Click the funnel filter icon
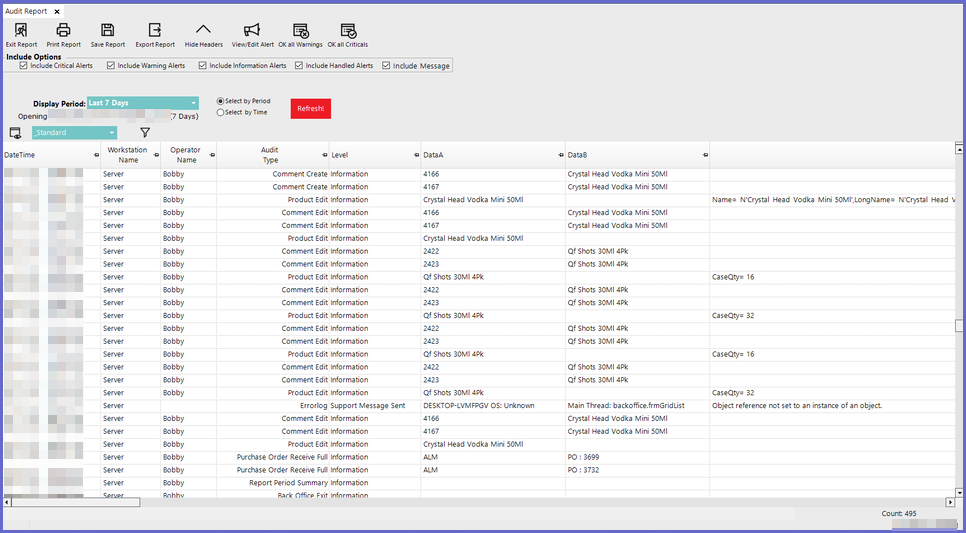 tap(145, 132)
